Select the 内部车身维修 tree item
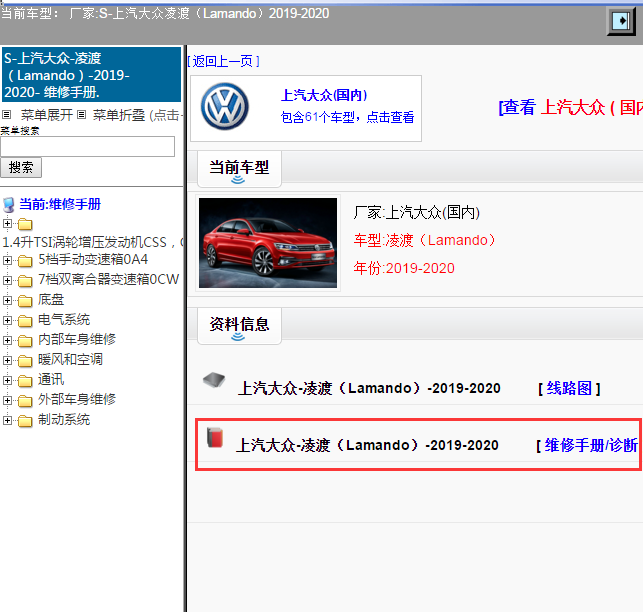 [x=77, y=339]
